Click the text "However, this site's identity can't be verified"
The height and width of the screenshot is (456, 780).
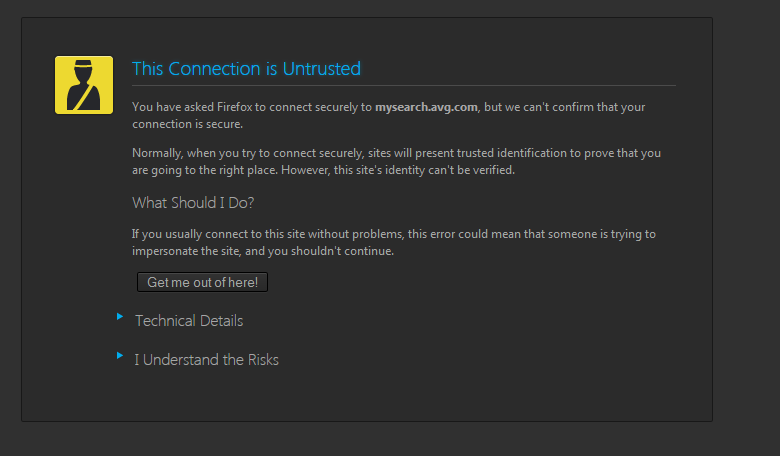(x=398, y=170)
